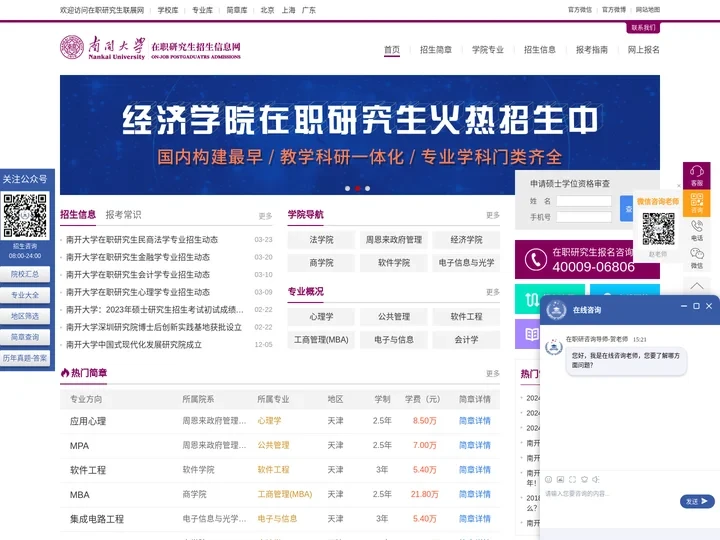Open 简章详情 for 集成电路工程 row
720x540 pixels.
coord(475,518)
